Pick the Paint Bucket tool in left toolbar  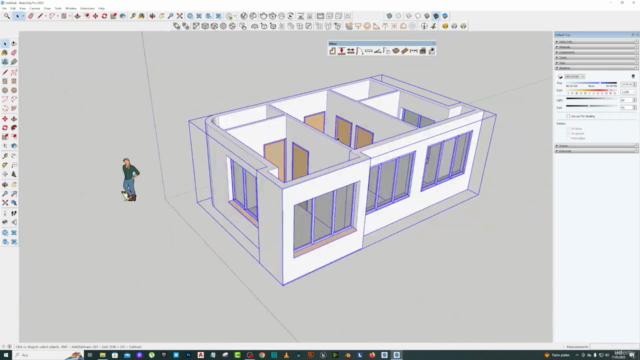5,53
